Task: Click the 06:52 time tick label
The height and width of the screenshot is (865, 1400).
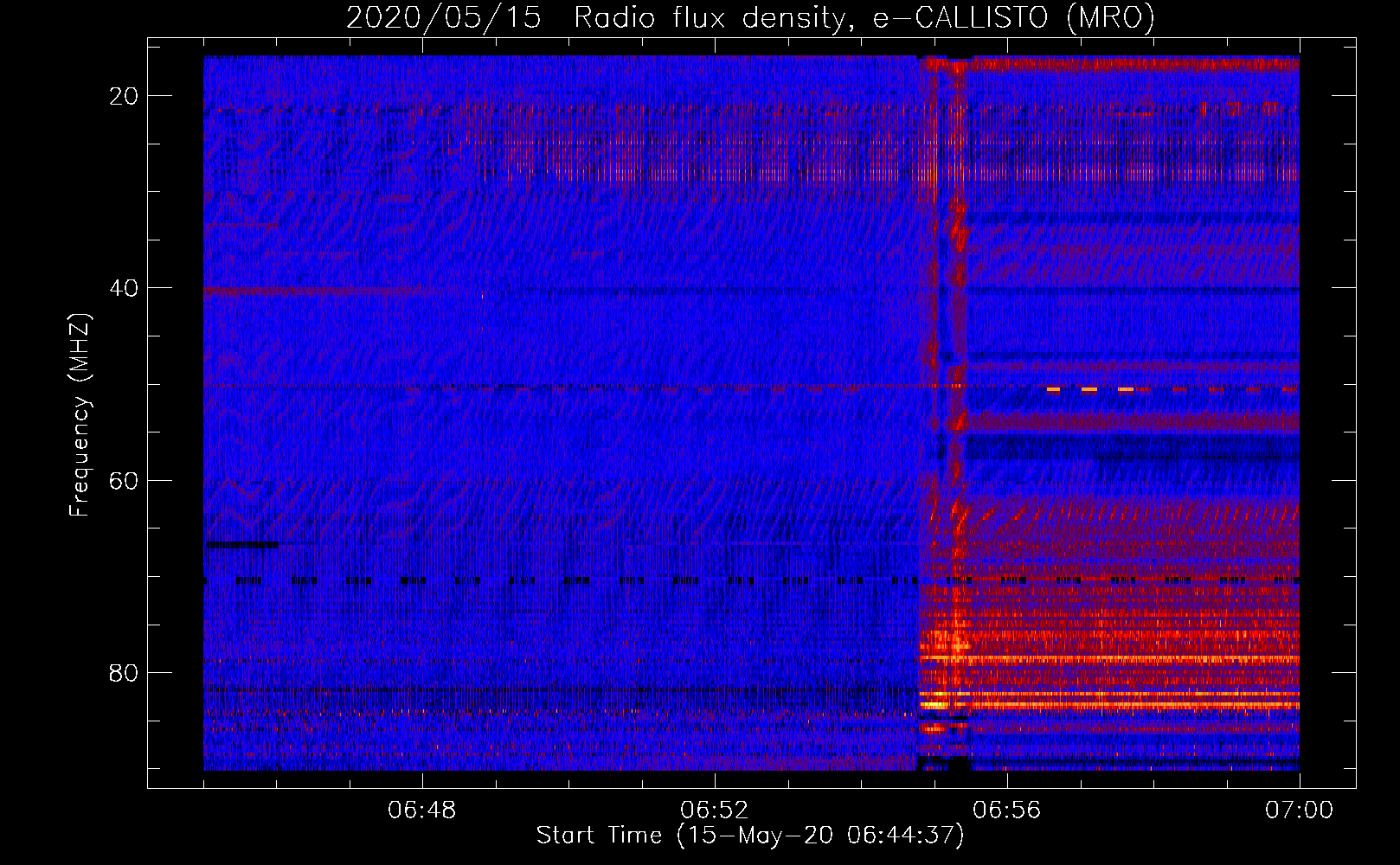Action: [714, 811]
